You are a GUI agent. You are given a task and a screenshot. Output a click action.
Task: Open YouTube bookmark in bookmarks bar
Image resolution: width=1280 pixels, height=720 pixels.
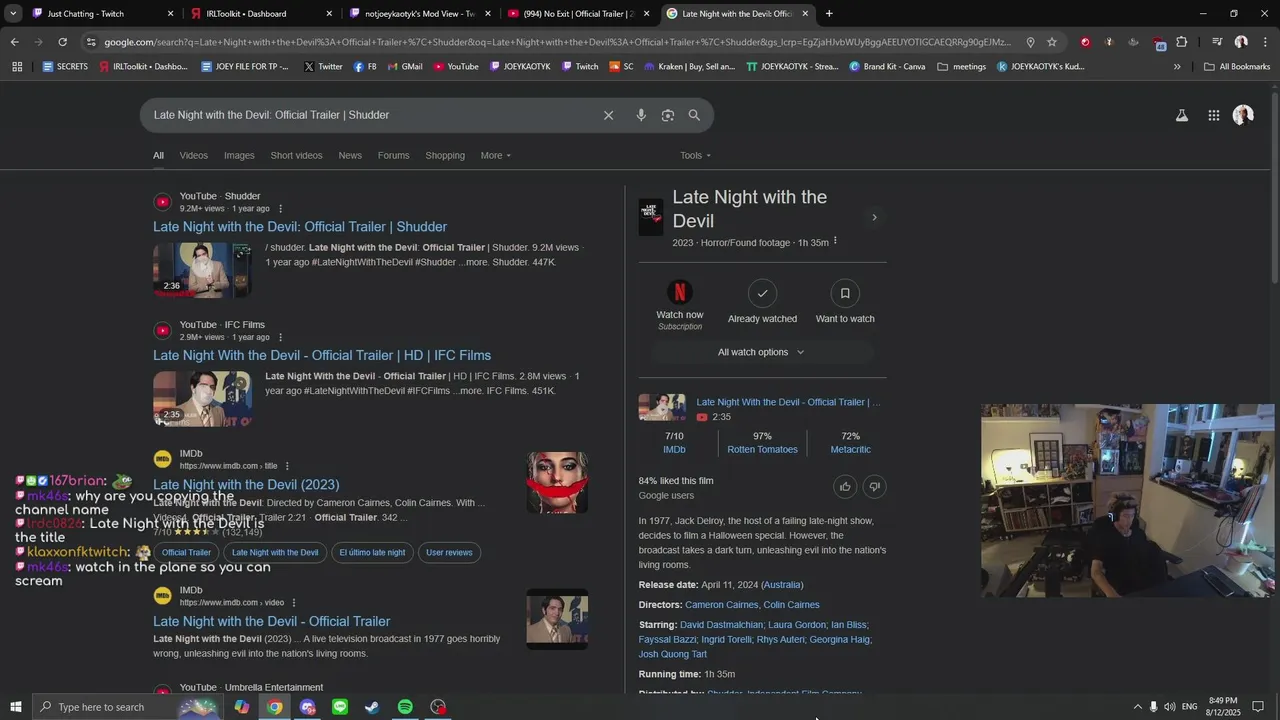[455, 67]
